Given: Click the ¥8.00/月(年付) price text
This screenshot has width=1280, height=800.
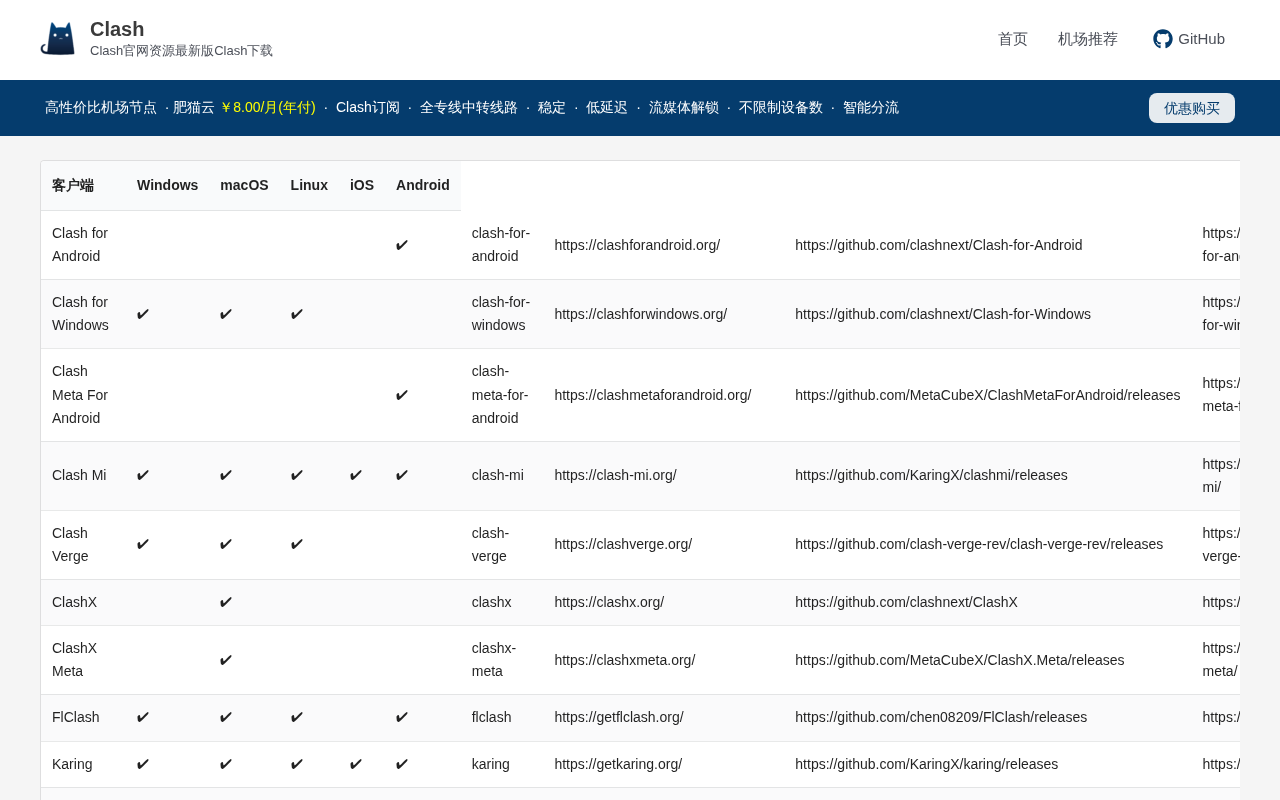Looking at the screenshot, I should tap(268, 108).
